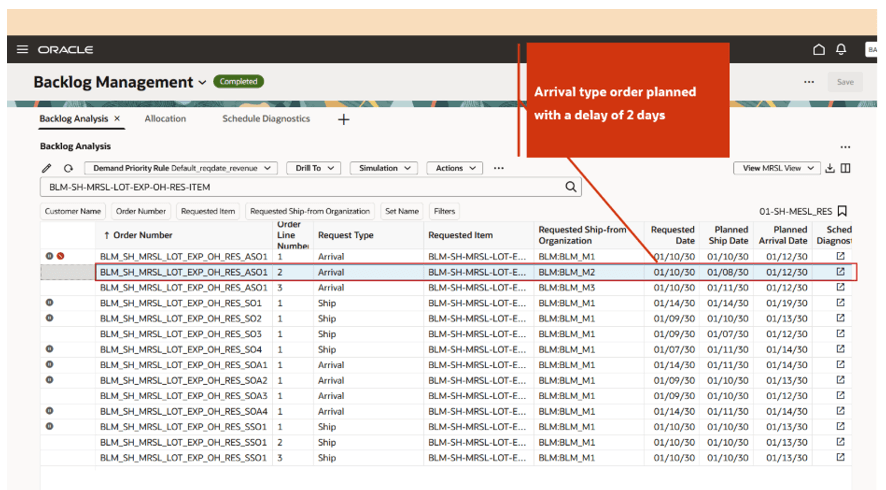The image size is (886, 490).
Task: Select SSO1 order line 3 row
Action: click(x=446, y=457)
